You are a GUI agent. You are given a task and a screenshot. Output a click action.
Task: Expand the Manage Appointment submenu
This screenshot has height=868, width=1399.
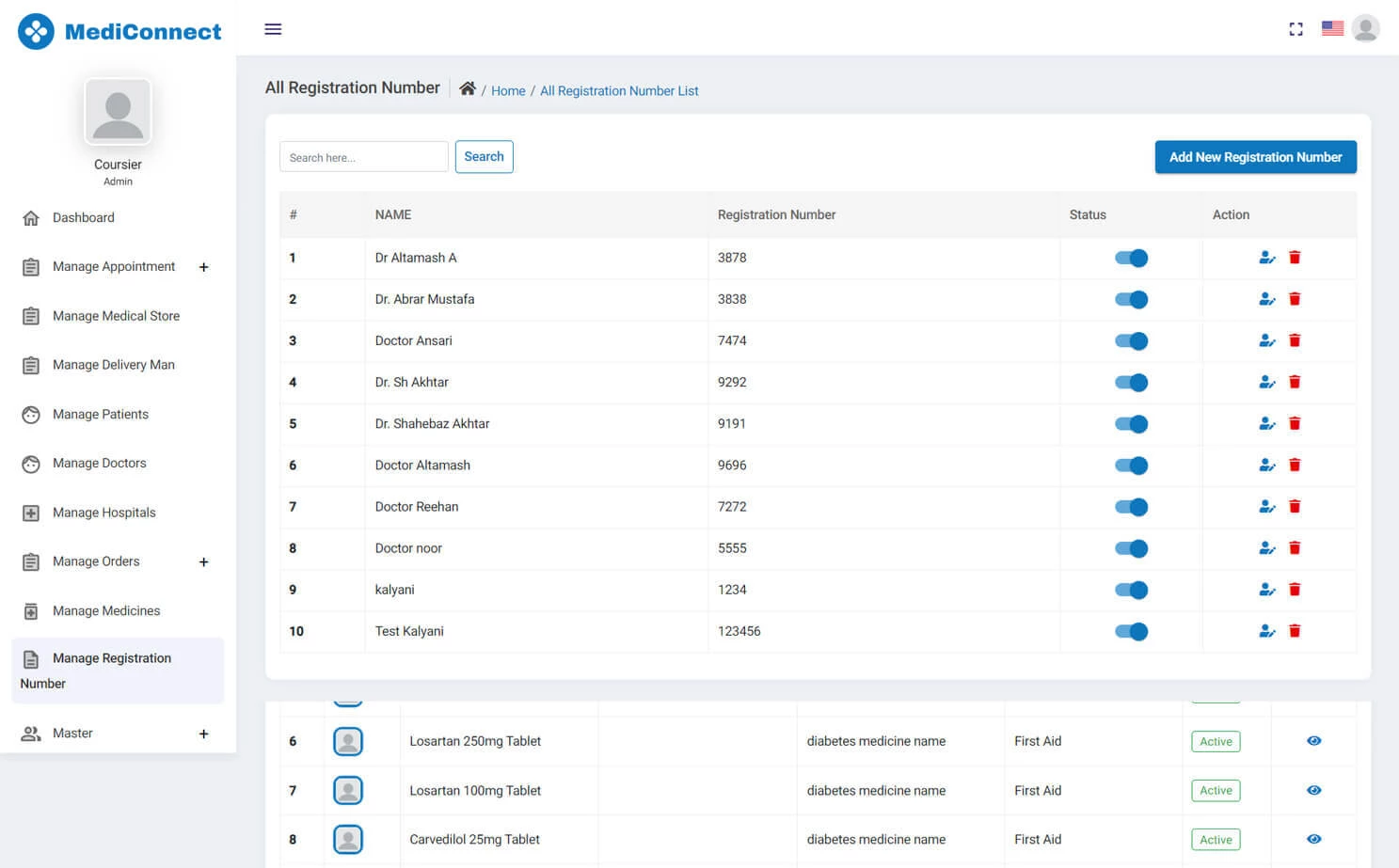[x=203, y=267]
